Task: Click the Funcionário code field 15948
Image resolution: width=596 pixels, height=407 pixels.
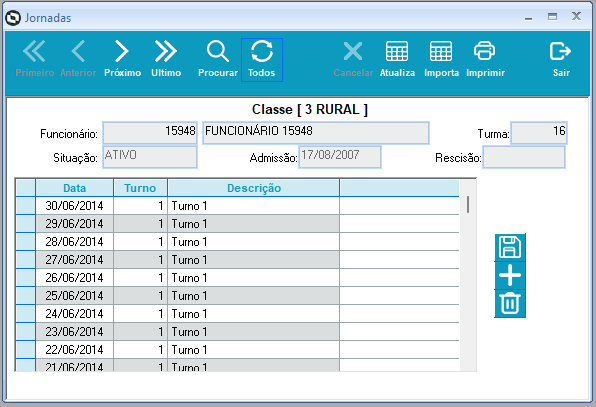Action: click(x=150, y=133)
